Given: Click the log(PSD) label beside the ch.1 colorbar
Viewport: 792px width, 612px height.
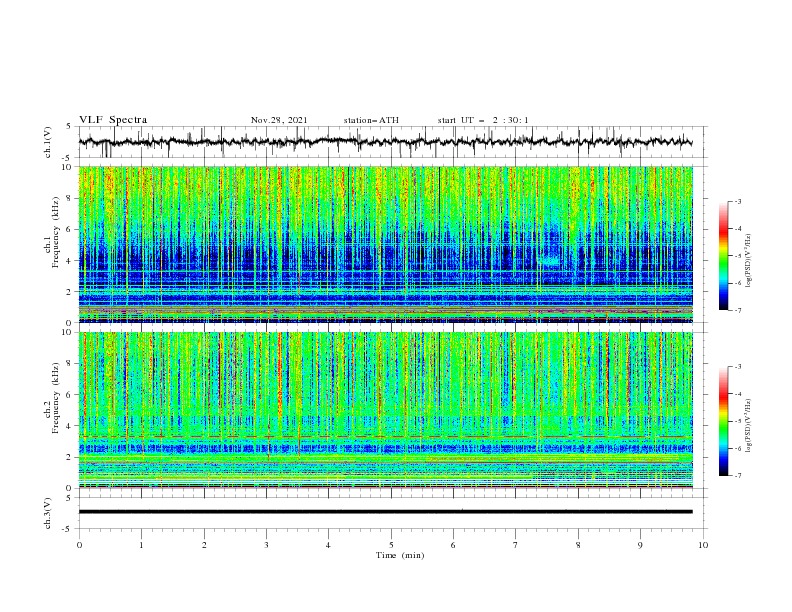Looking at the screenshot, I should point(748,261).
